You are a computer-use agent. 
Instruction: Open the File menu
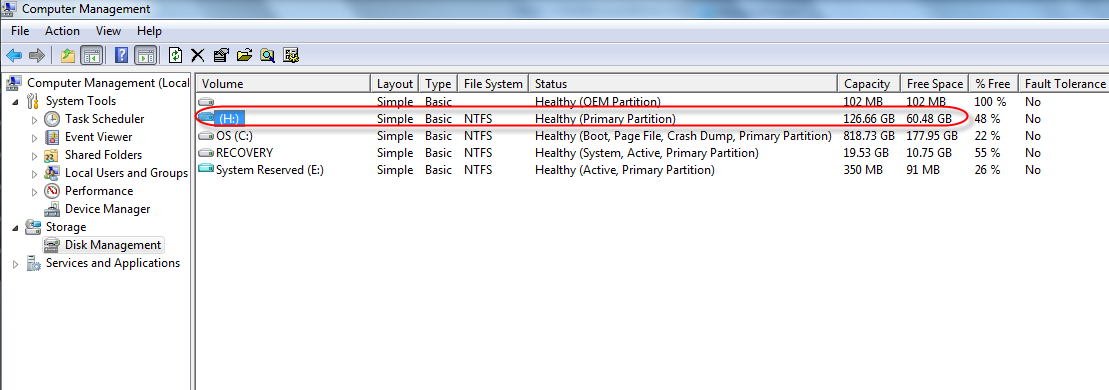20,31
